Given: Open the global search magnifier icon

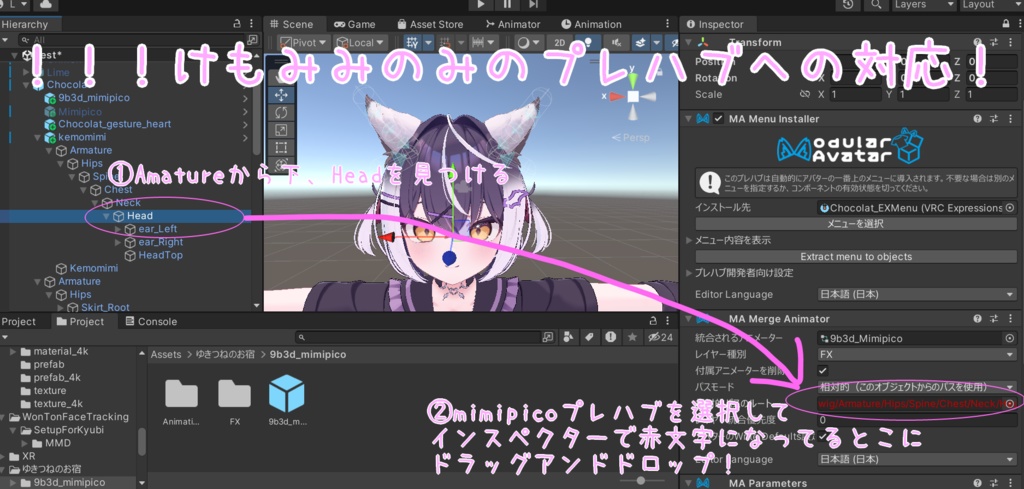Looking at the screenshot, I should [875, 5].
